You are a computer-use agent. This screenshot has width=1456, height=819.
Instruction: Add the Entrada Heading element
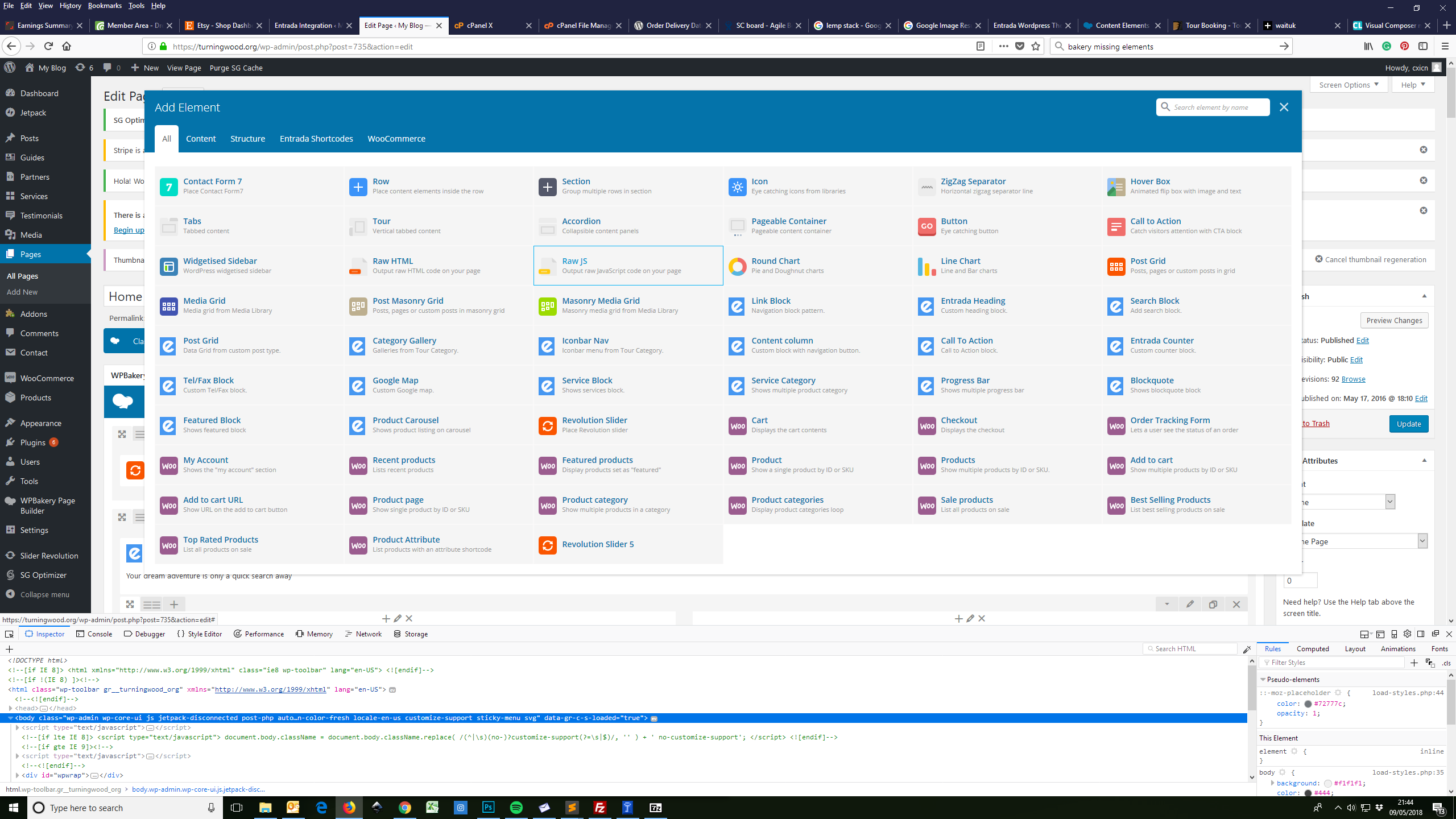point(1007,305)
